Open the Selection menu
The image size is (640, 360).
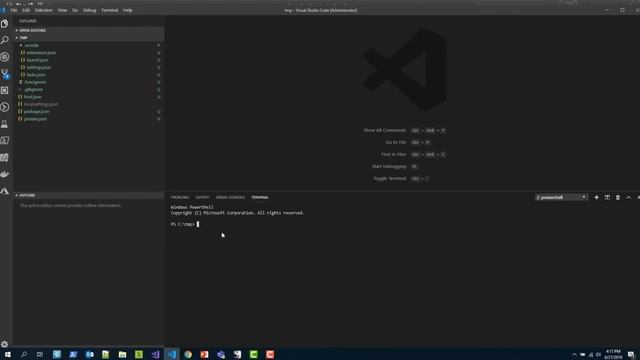(43, 10)
